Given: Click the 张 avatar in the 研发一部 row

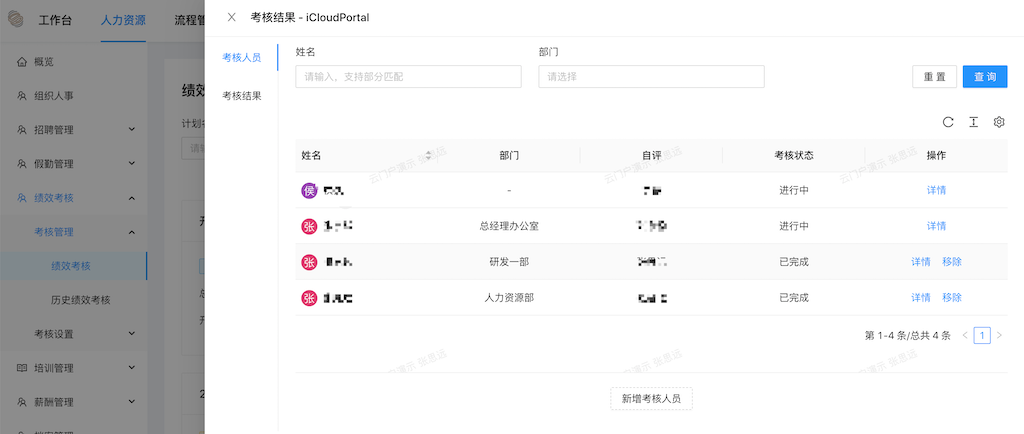Looking at the screenshot, I should click(309, 262).
